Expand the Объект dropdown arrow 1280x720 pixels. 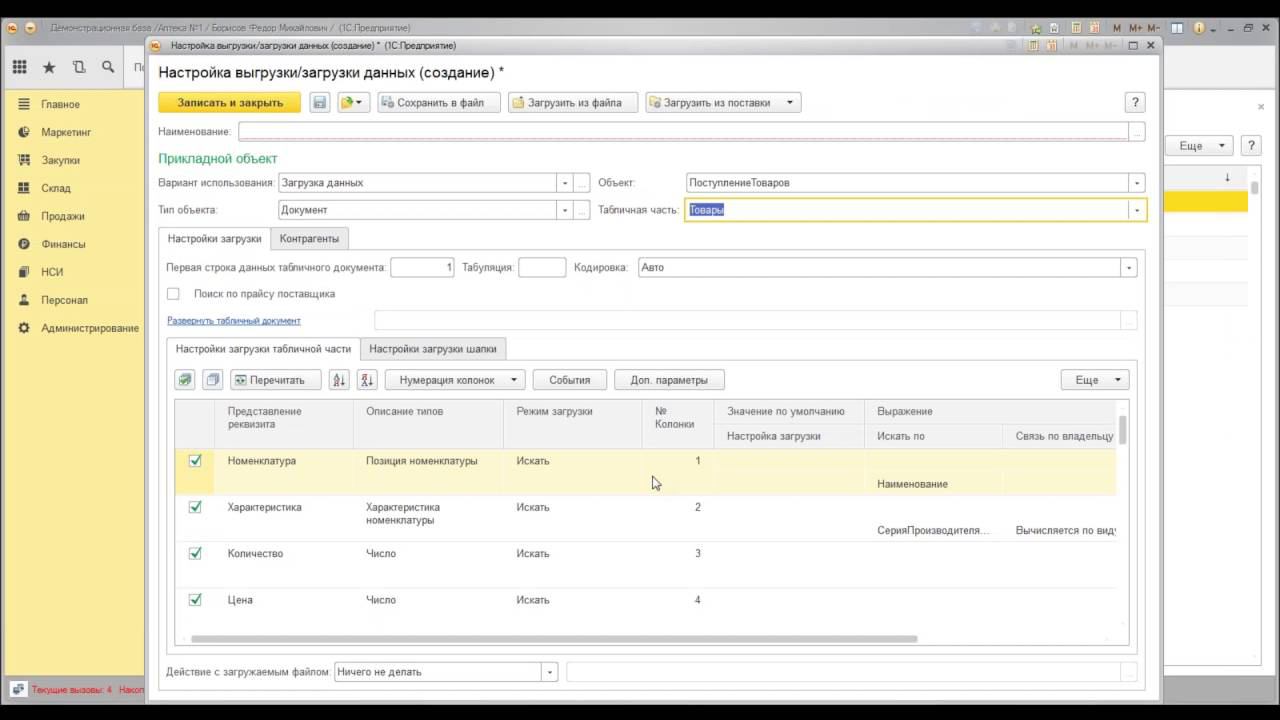[x=1137, y=183]
